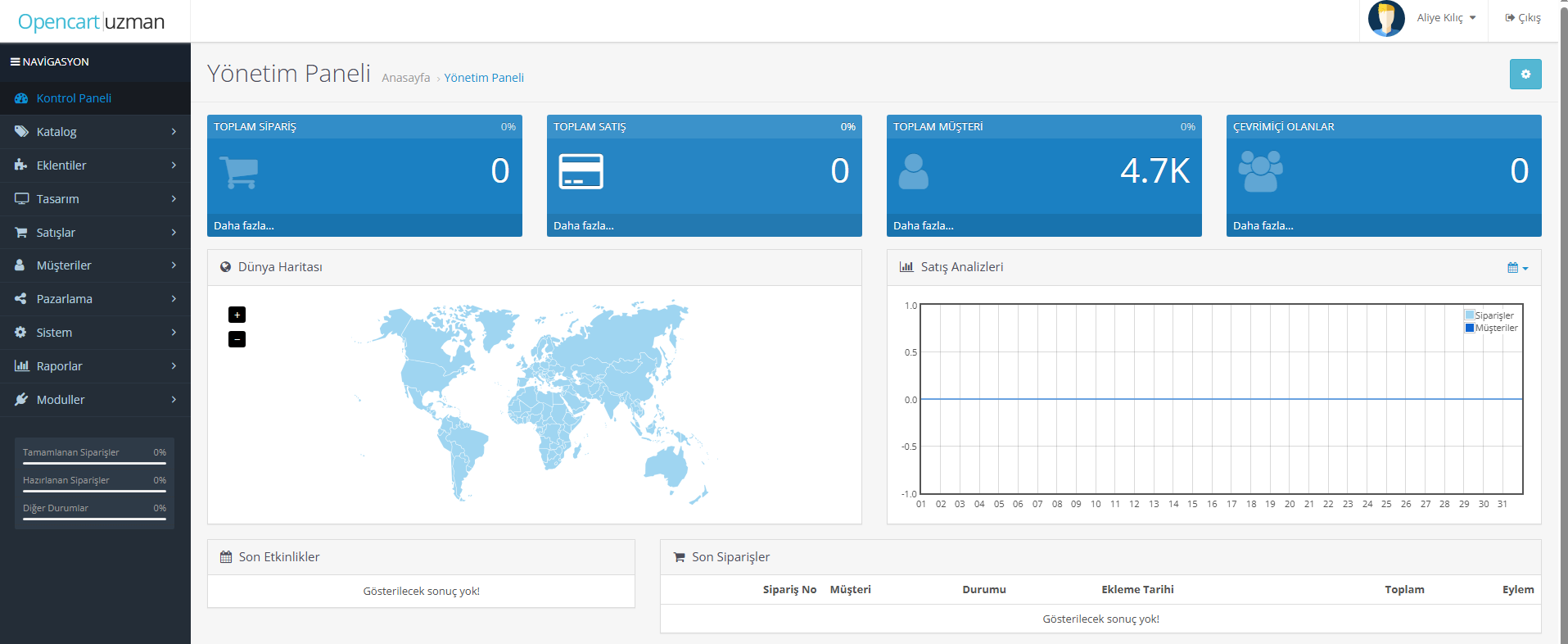Click the Müşteriler user icon in sidebar
This screenshot has height=644, width=1568.
[20, 265]
